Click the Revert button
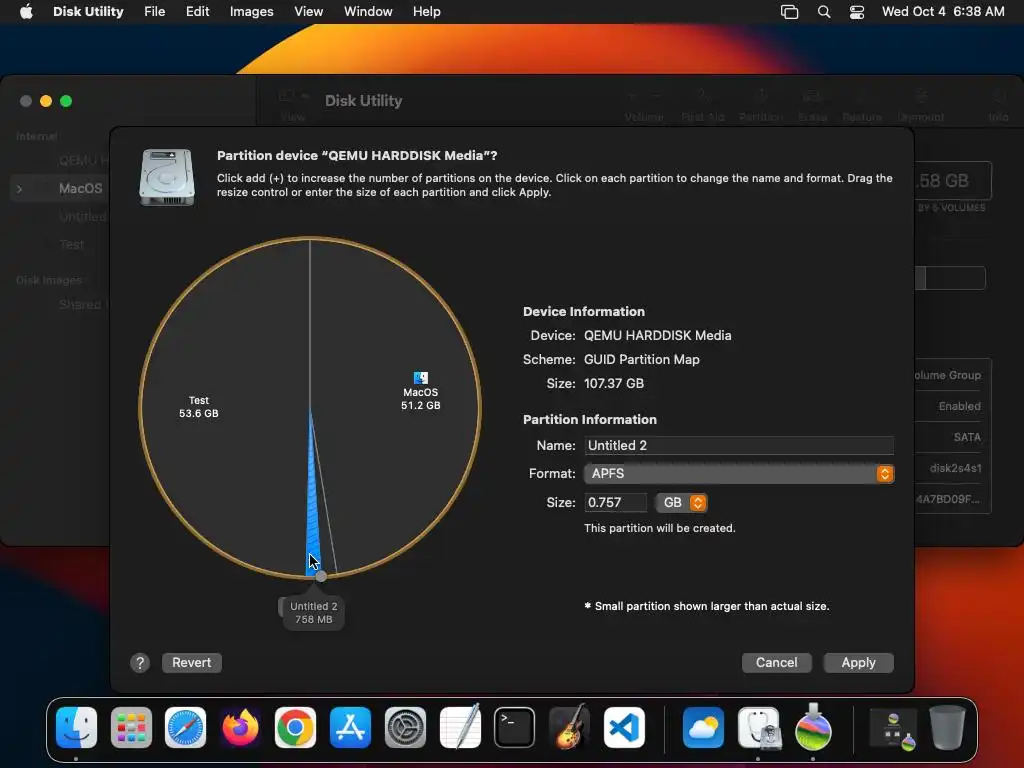The image size is (1024, 768). [x=192, y=663]
